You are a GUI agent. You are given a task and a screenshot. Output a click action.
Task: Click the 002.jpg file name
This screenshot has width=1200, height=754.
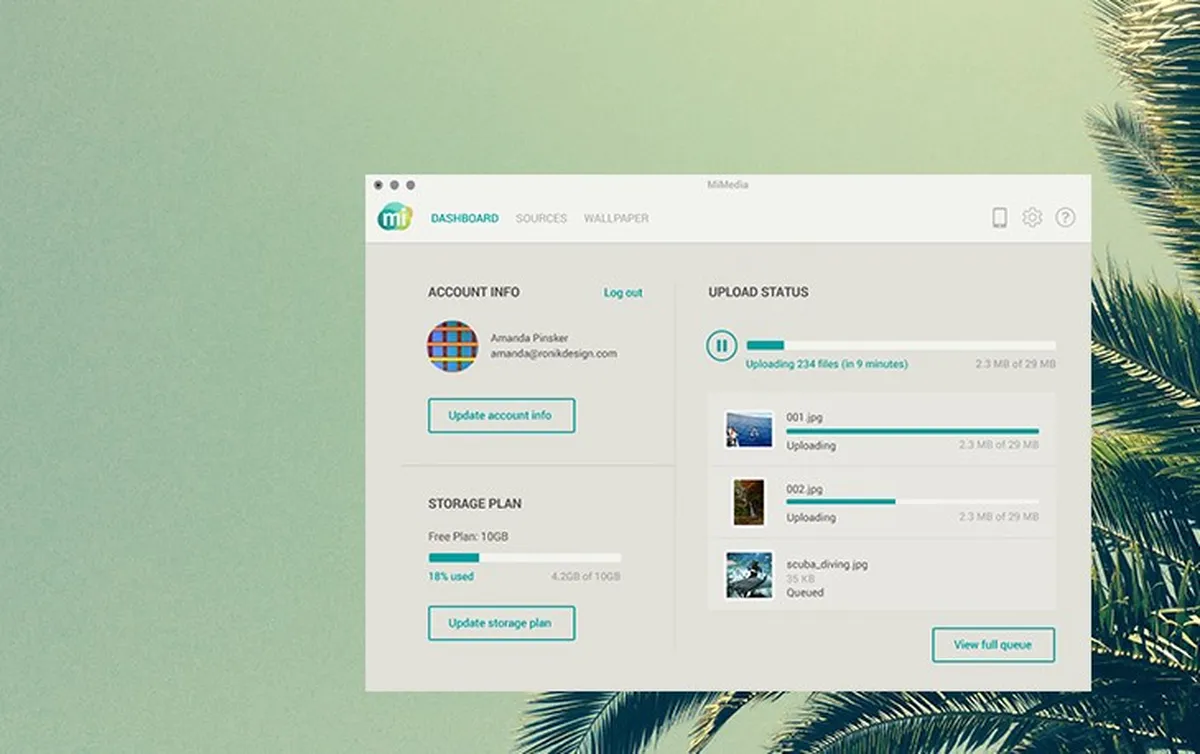804,489
